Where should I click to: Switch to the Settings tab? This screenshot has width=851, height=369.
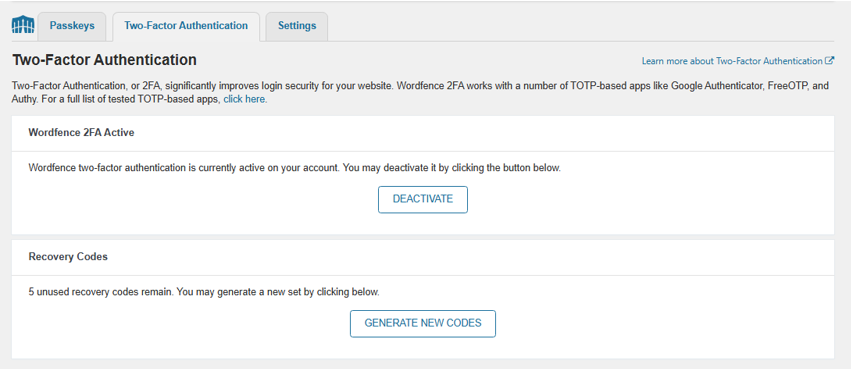[x=297, y=26]
